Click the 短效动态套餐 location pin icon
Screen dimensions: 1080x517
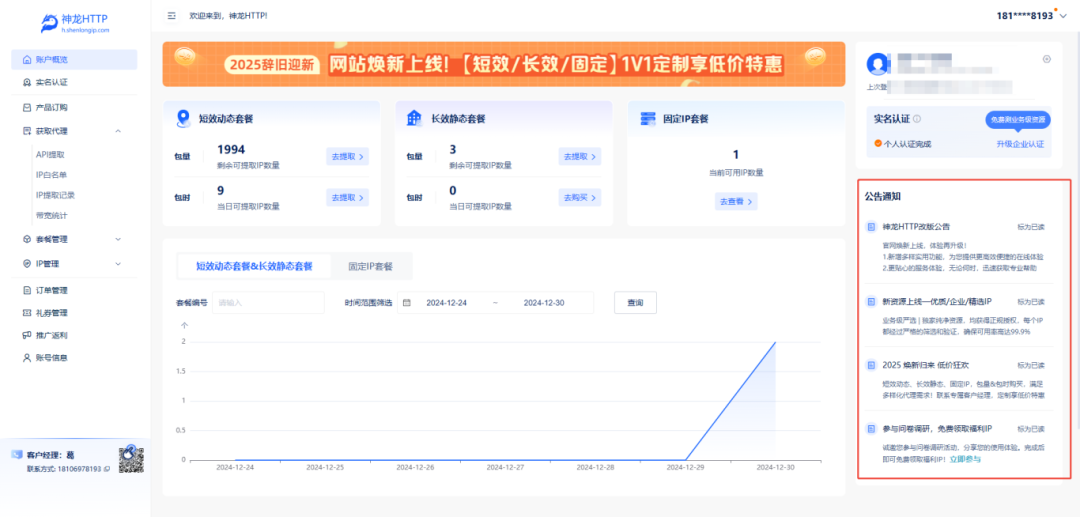click(x=183, y=118)
